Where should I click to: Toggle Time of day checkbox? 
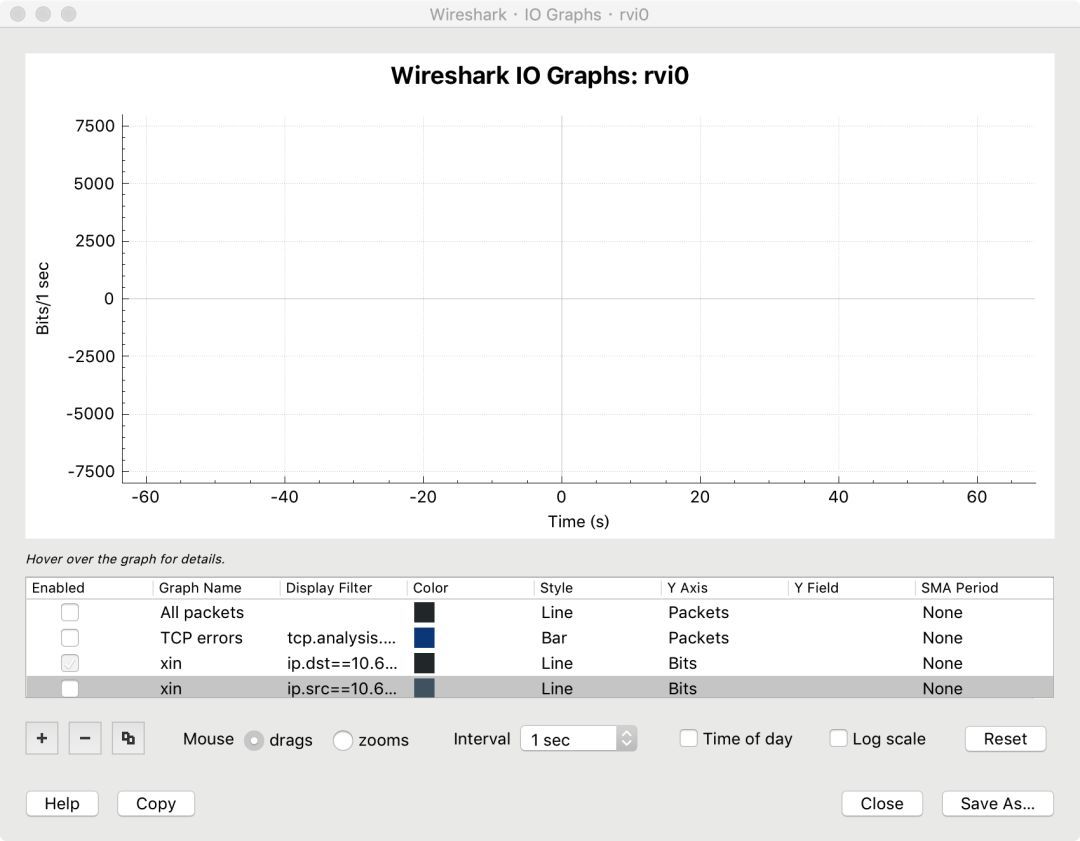point(689,738)
